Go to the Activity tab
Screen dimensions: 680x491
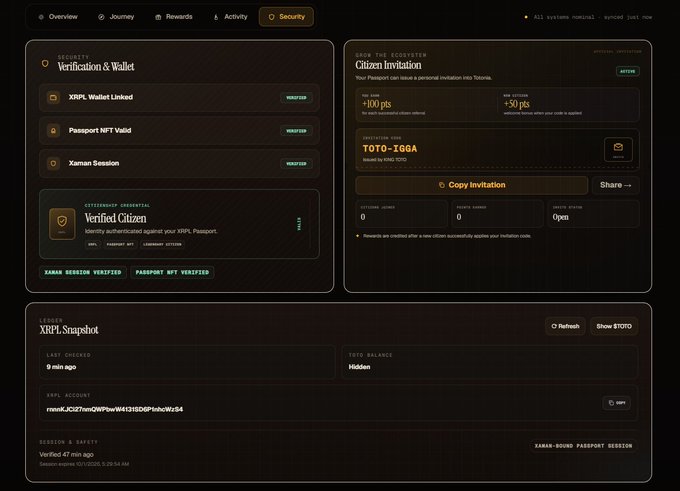pos(230,17)
